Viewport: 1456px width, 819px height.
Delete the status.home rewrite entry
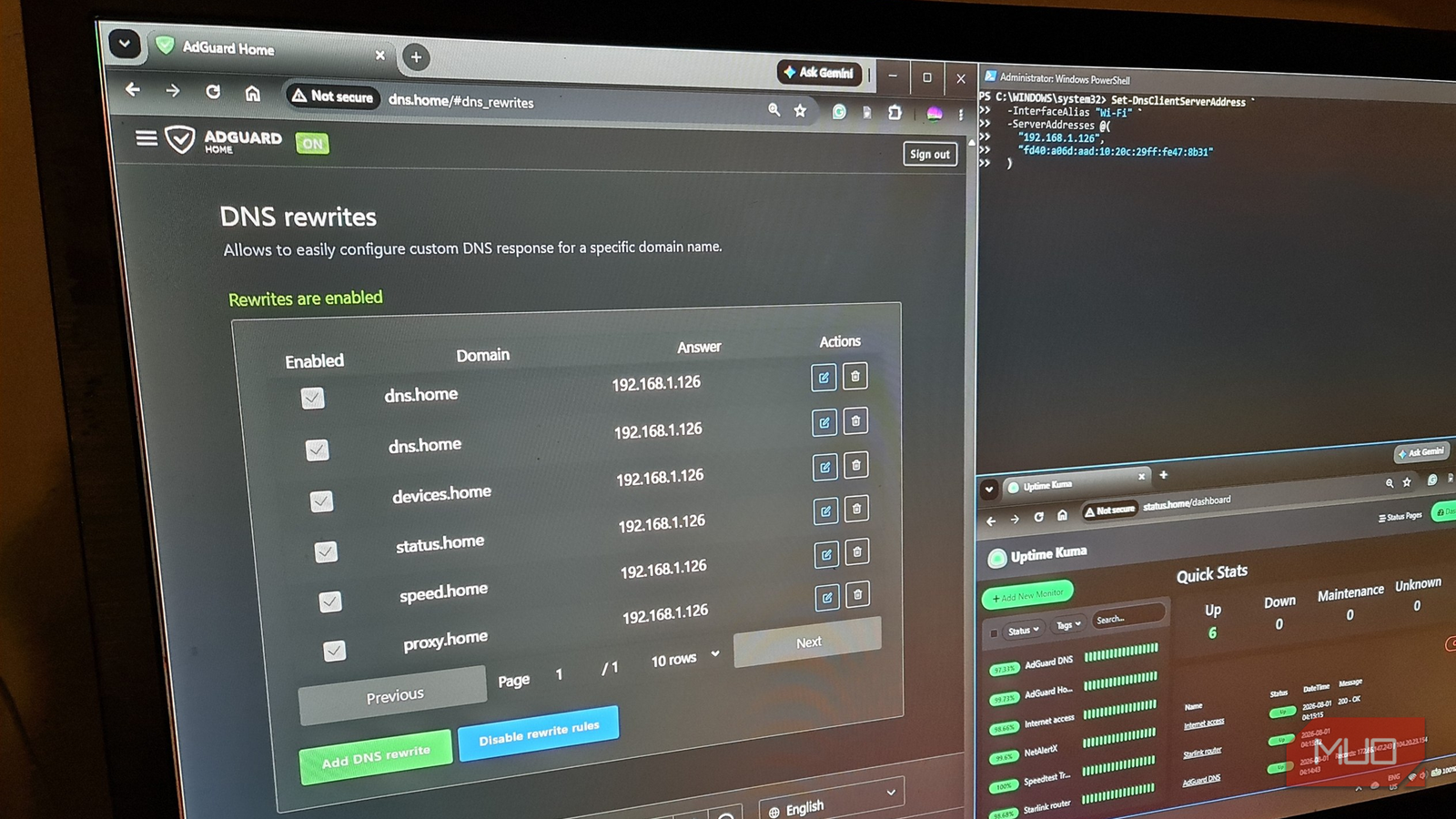pos(856,509)
